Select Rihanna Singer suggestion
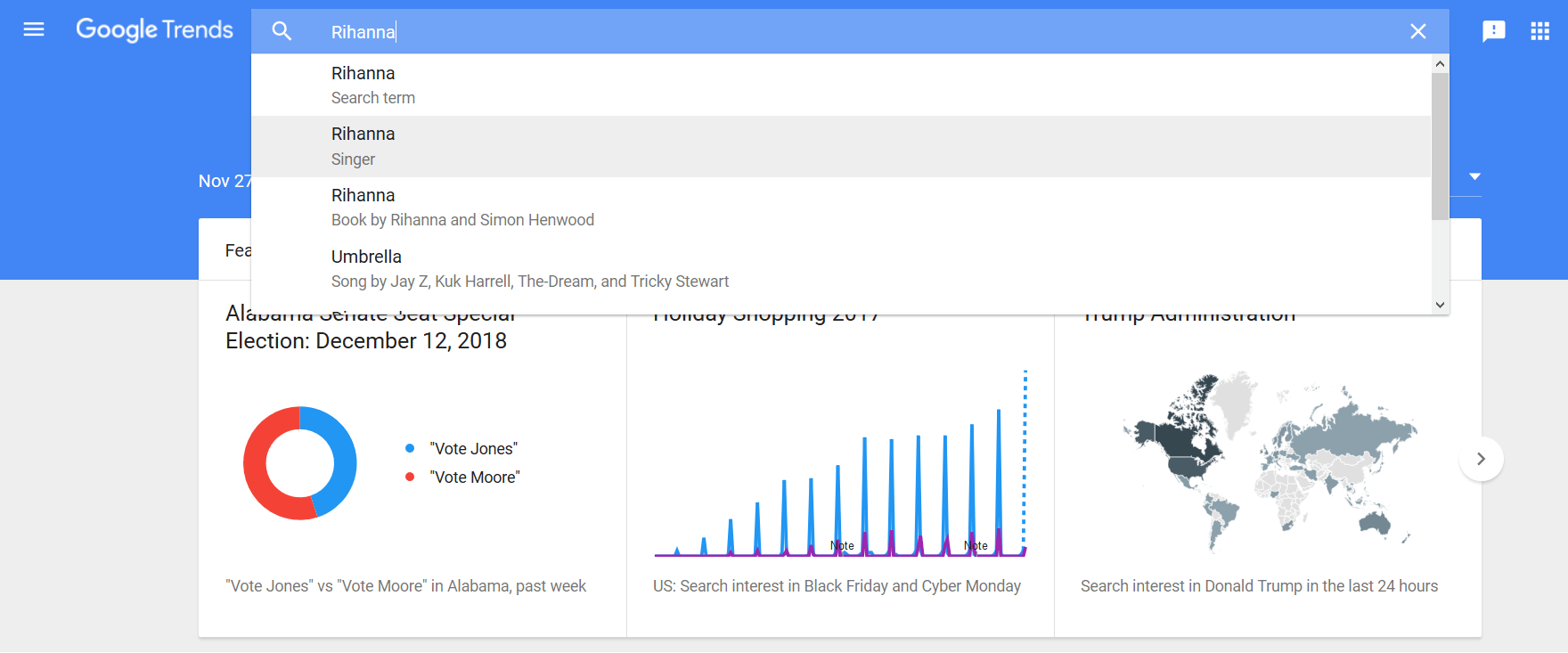Screen dimensions: 1568x653 point(363,146)
